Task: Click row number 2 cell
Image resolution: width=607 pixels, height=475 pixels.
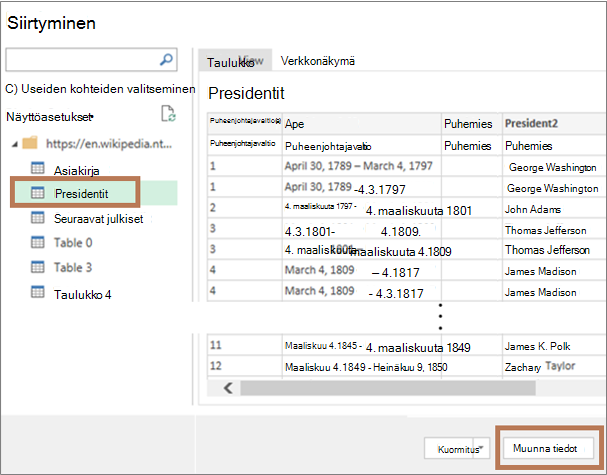Action: point(245,208)
